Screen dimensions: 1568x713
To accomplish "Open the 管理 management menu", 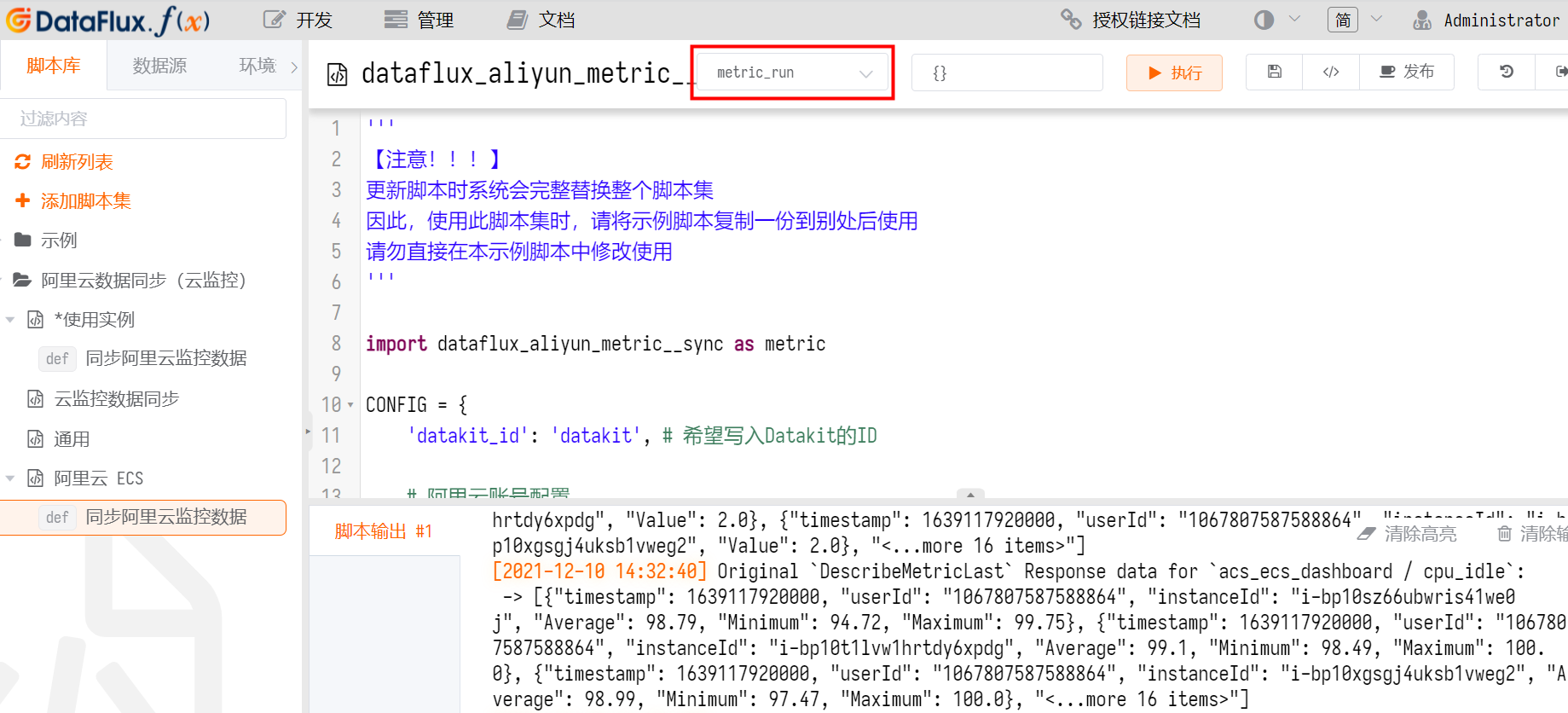I will point(419,20).
